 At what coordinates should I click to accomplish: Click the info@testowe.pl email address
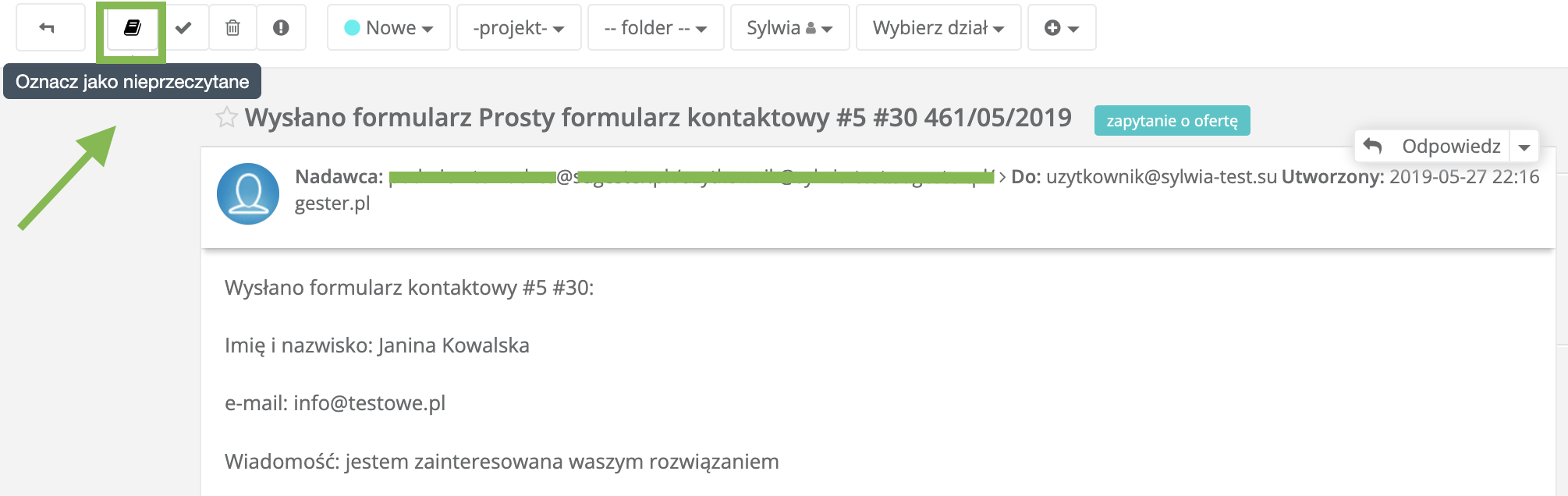369,403
